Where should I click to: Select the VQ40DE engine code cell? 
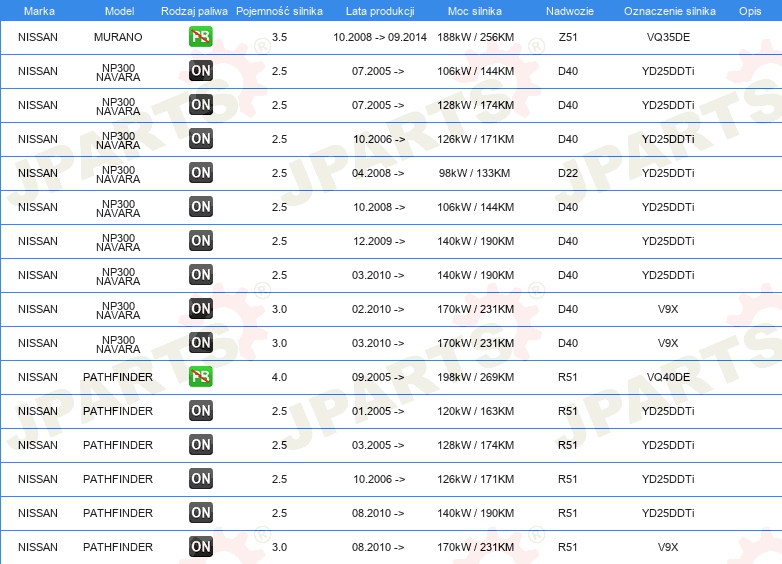click(668, 377)
